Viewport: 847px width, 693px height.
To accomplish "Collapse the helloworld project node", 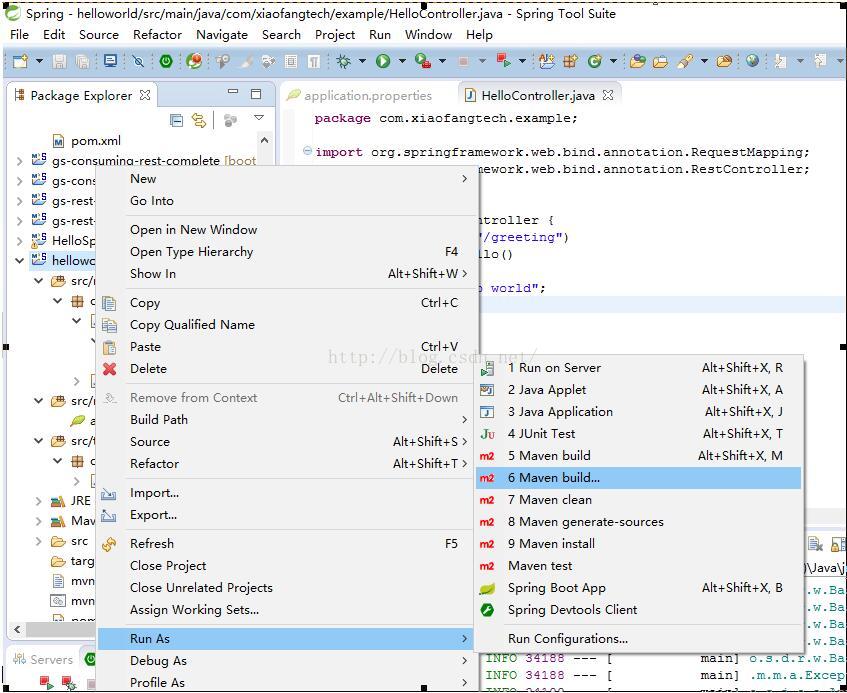I will pos(19,260).
